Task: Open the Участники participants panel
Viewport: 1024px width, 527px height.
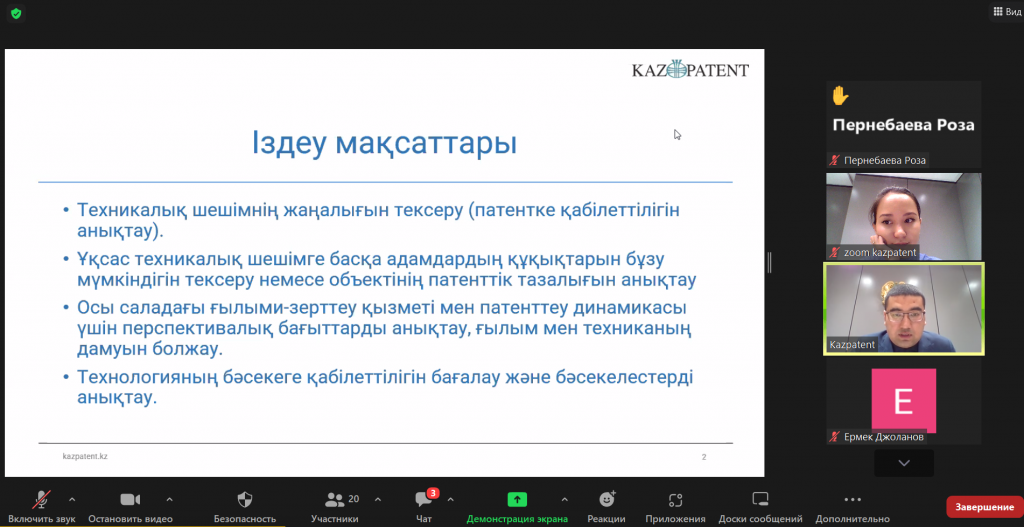Action: pyautogui.click(x=334, y=505)
